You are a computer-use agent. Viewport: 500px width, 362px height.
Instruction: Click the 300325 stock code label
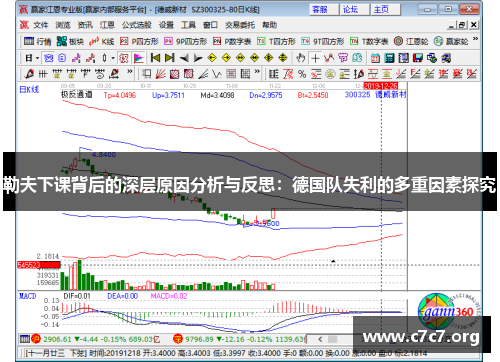coord(357,95)
